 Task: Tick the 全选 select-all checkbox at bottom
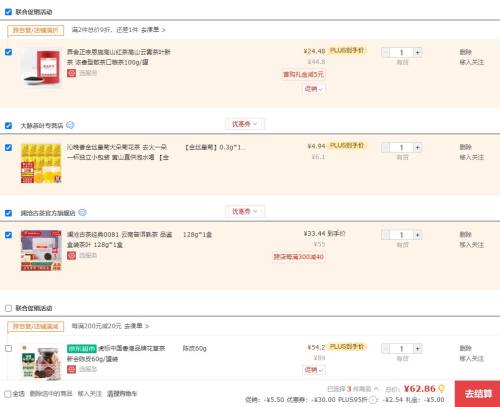(8, 394)
